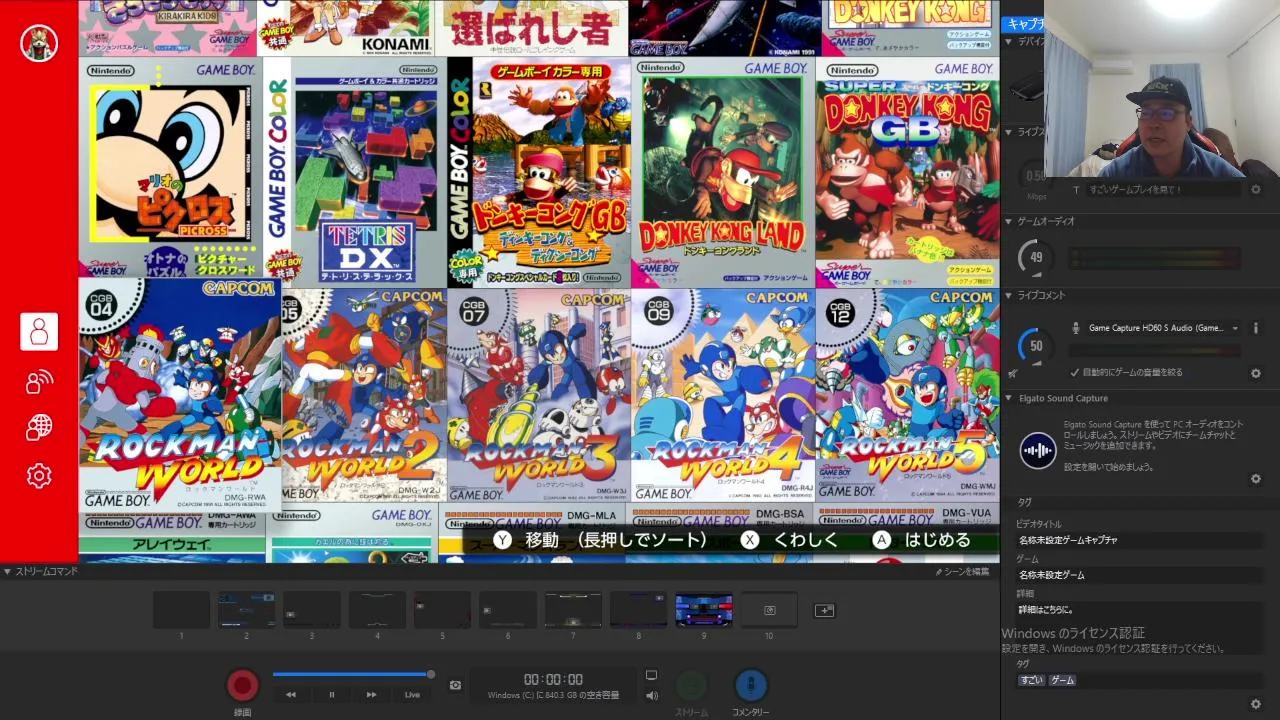Click the Y button move prompt

(600, 540)
